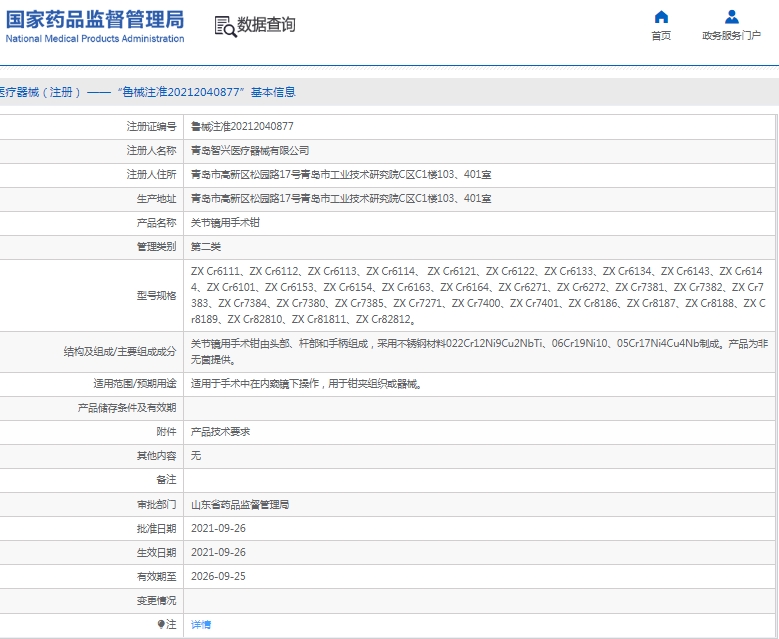Click management category value 第二类
Screen dimensions: 779x639
point(206,246)
